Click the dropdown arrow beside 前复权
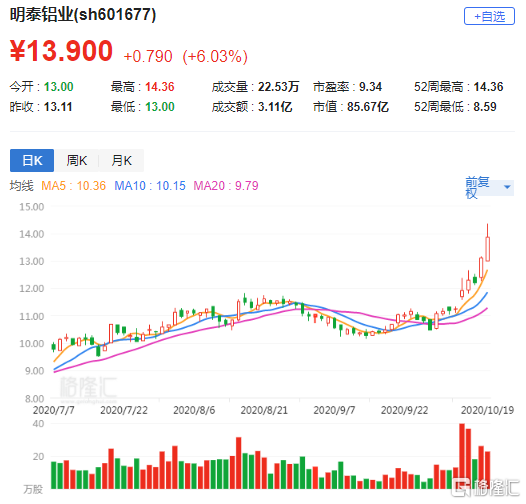526x504 pixels. (x=507, y=187)
